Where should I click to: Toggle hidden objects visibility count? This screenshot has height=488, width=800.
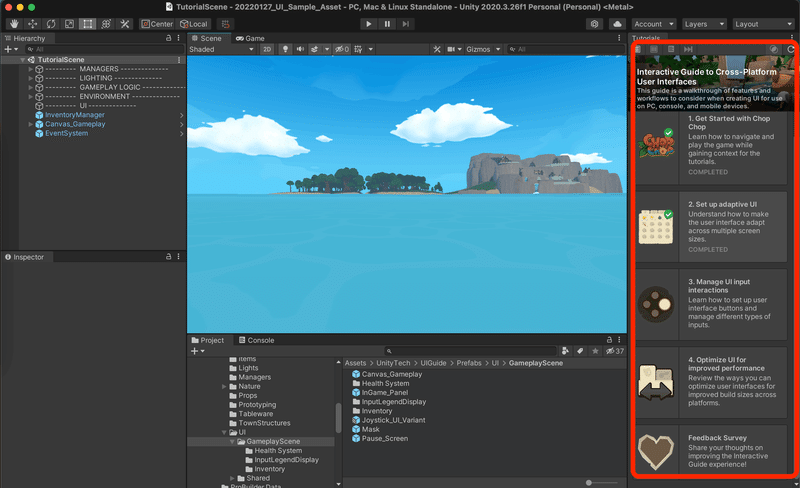click(x=342, y=50)
